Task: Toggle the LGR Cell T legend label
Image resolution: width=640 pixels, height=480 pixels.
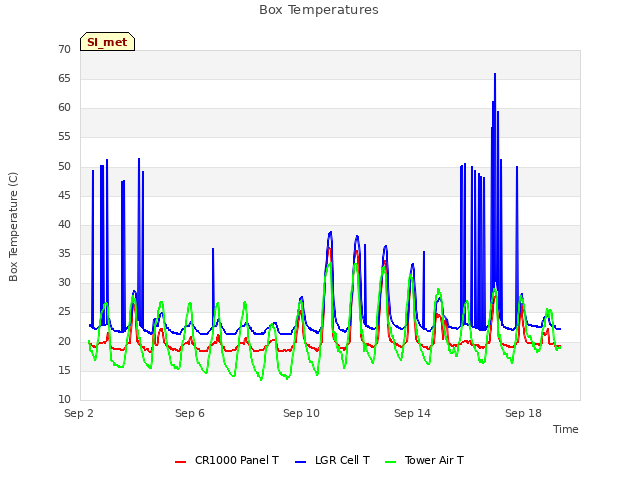Action: point(342,460)
